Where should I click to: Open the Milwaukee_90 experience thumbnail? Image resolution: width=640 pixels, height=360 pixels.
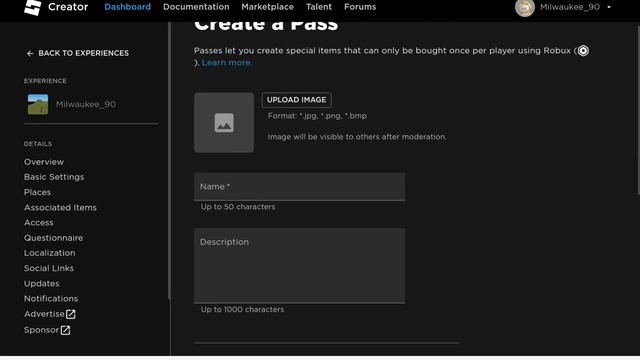(x=38, y=104)
